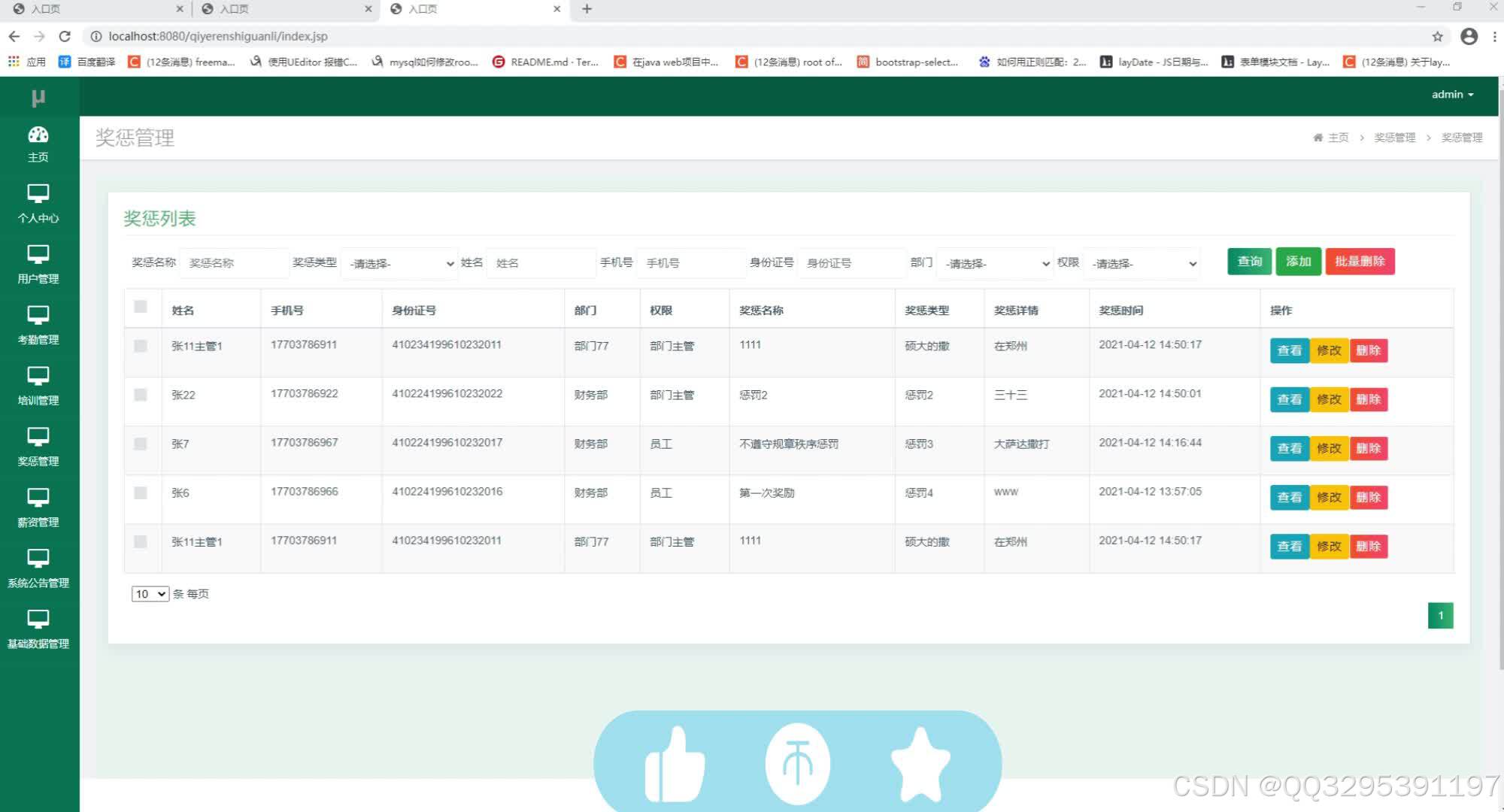Click the thumbs-up like icon
This screenshot has width=1504, height=812.
point(675,764)
